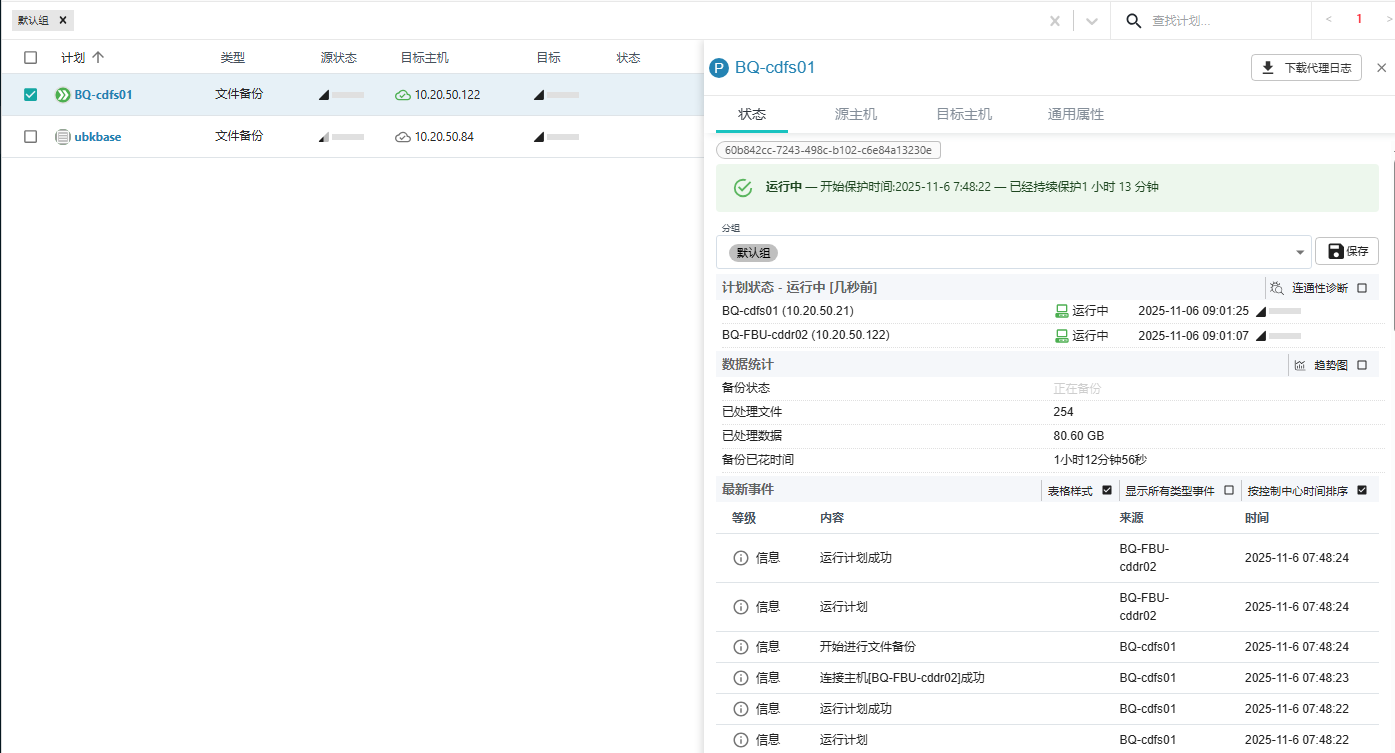Click the save group button
1395x753 pixels.
(1347, 251)
